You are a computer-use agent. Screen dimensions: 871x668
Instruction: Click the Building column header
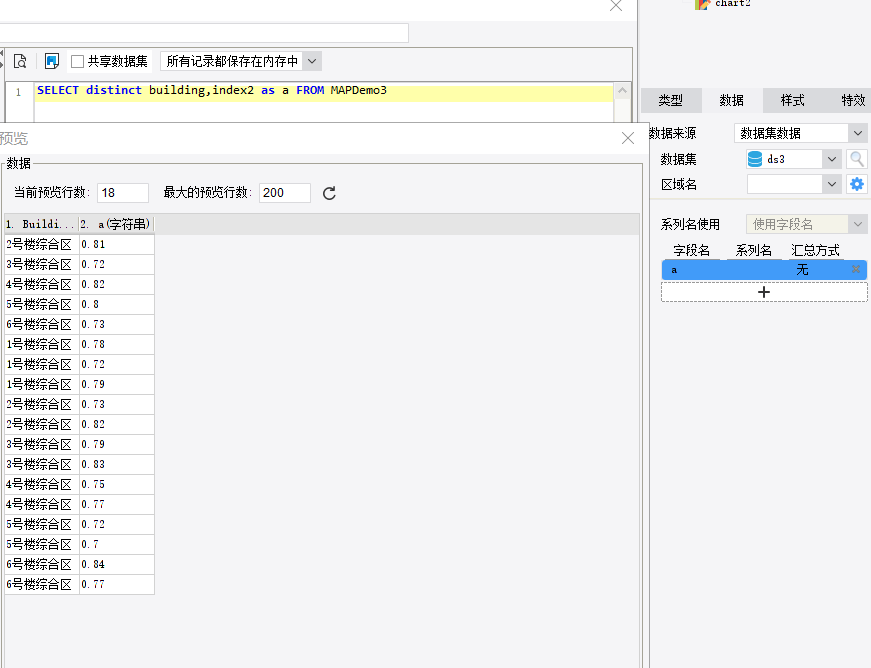coord(41,224)
